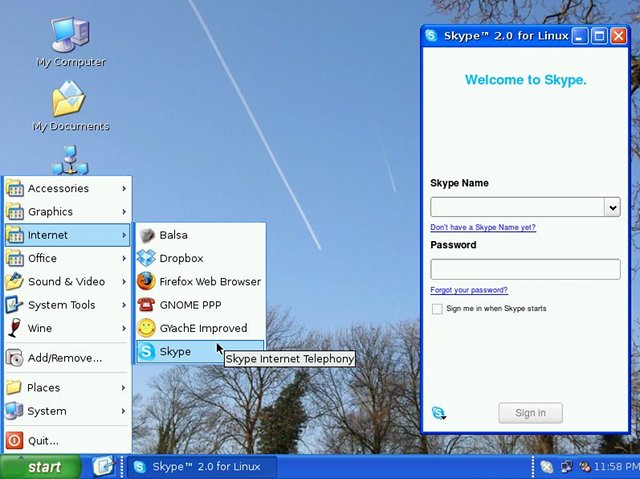This screenshot has width=640, height=479.
Task: Click the Accessories folder icon
Action: [15, 188]
